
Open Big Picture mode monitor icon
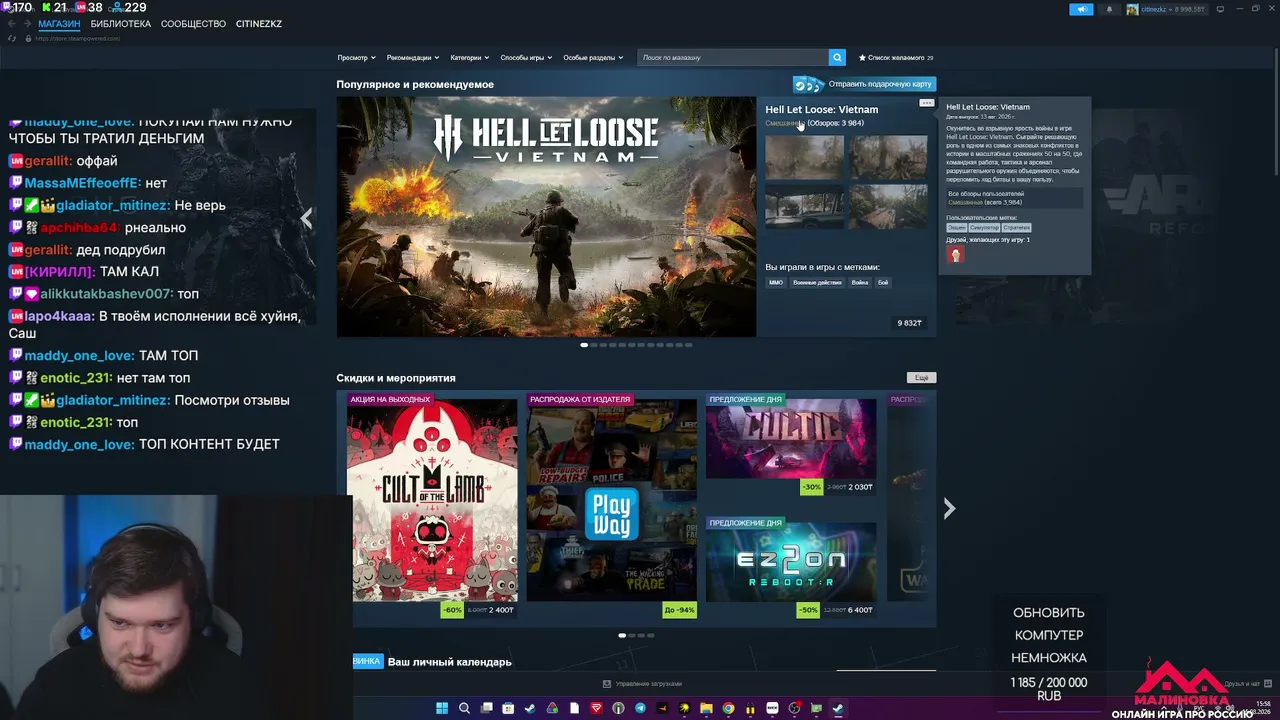pos(1219,9)
